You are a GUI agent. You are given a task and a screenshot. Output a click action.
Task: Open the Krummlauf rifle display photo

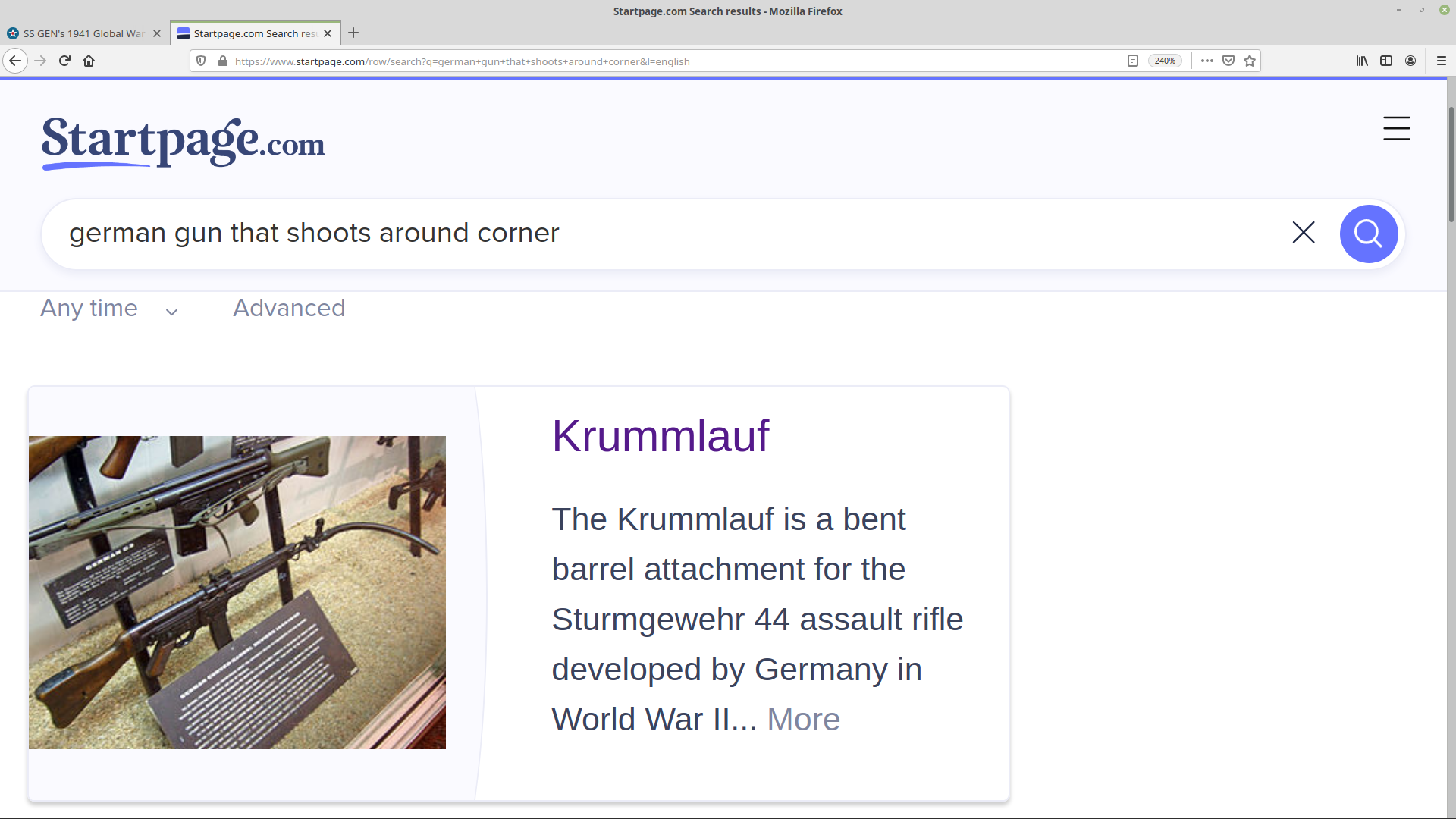(237, 592)
